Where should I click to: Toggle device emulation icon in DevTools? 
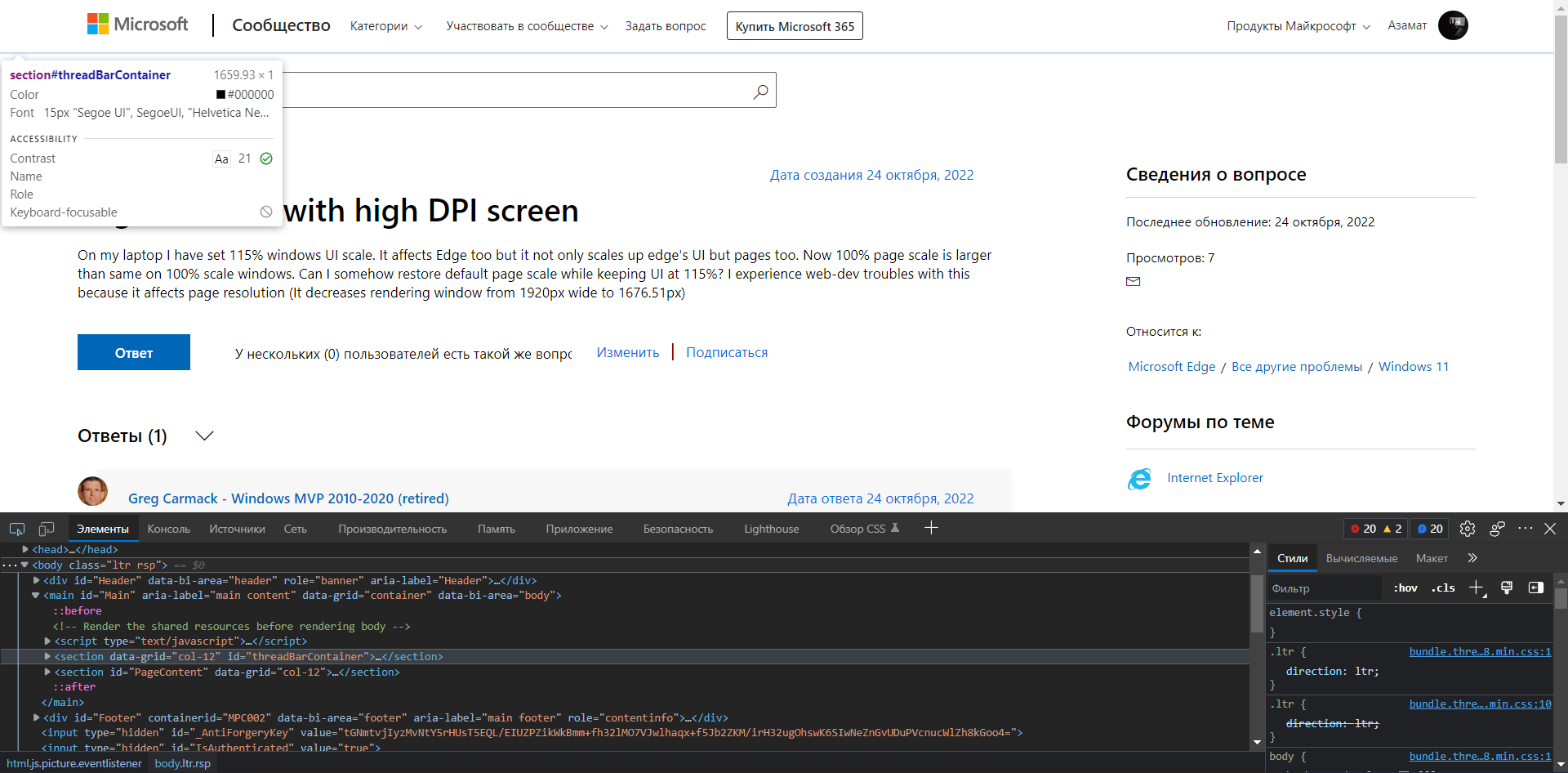tap(47, 529)
